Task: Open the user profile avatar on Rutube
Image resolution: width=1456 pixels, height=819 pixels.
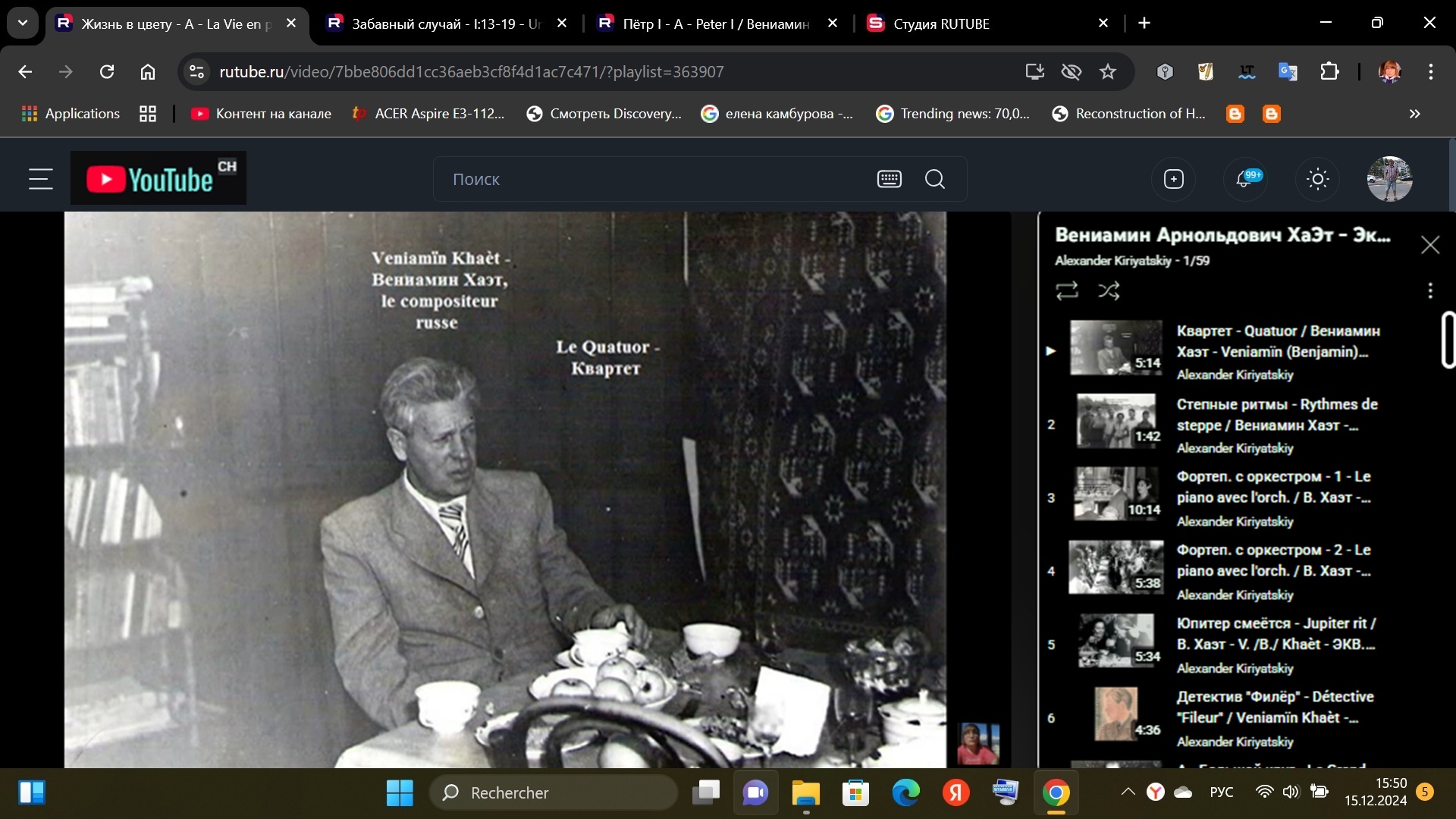Action: click(x=1389, y=179)
